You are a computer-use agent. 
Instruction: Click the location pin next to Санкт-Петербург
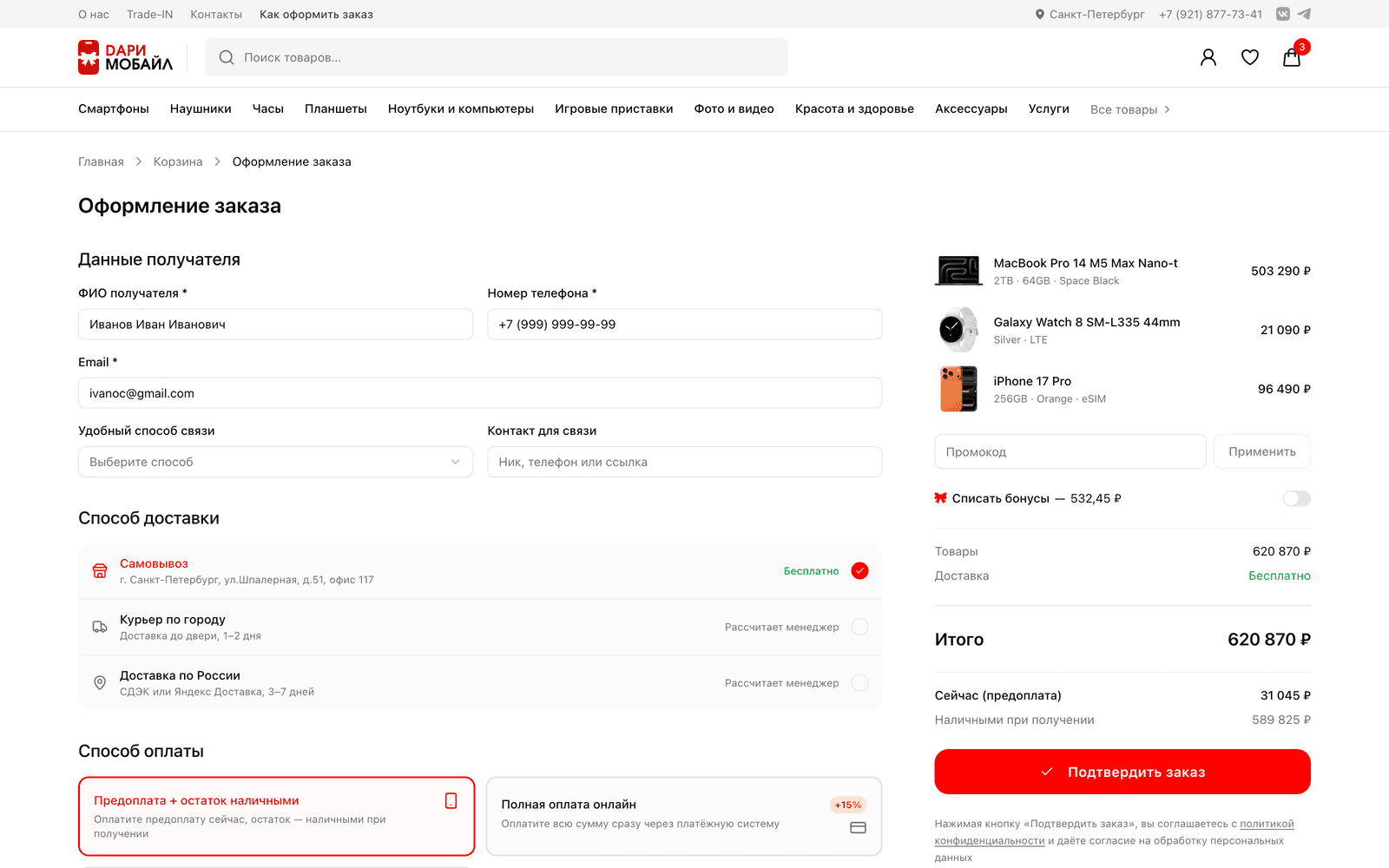[x=1040, y=14]
